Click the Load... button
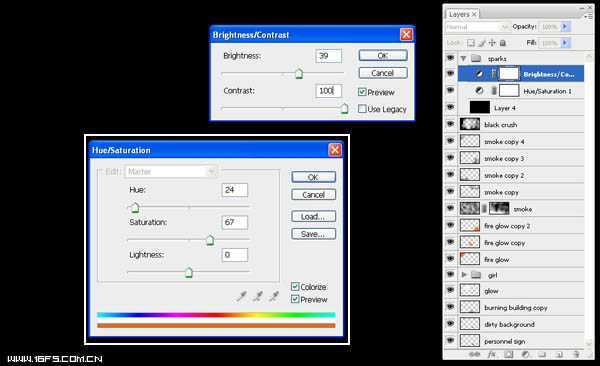The image size is (600, 366). (313, 216)
